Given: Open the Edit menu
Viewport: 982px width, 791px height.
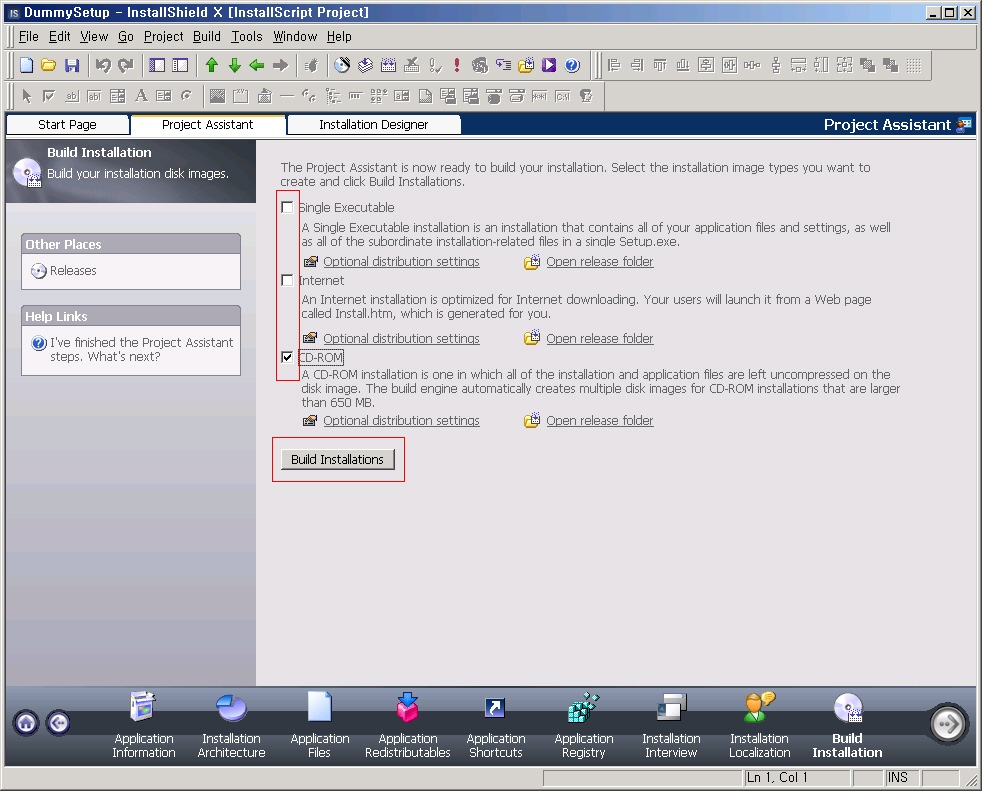Looking at the screenshot, I should coord(59,36).
